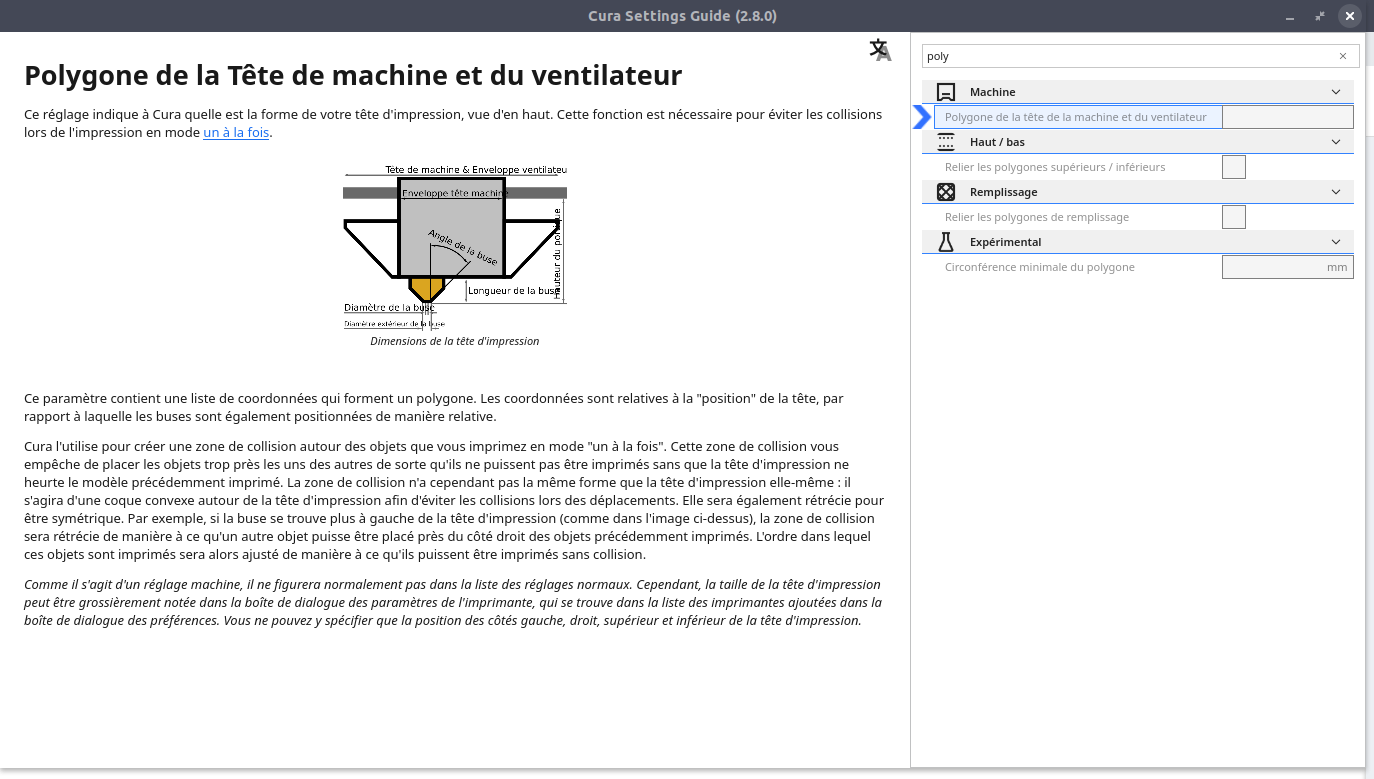Open the translation language icon
1374x779 pixels.
click(x=880, y=50)
